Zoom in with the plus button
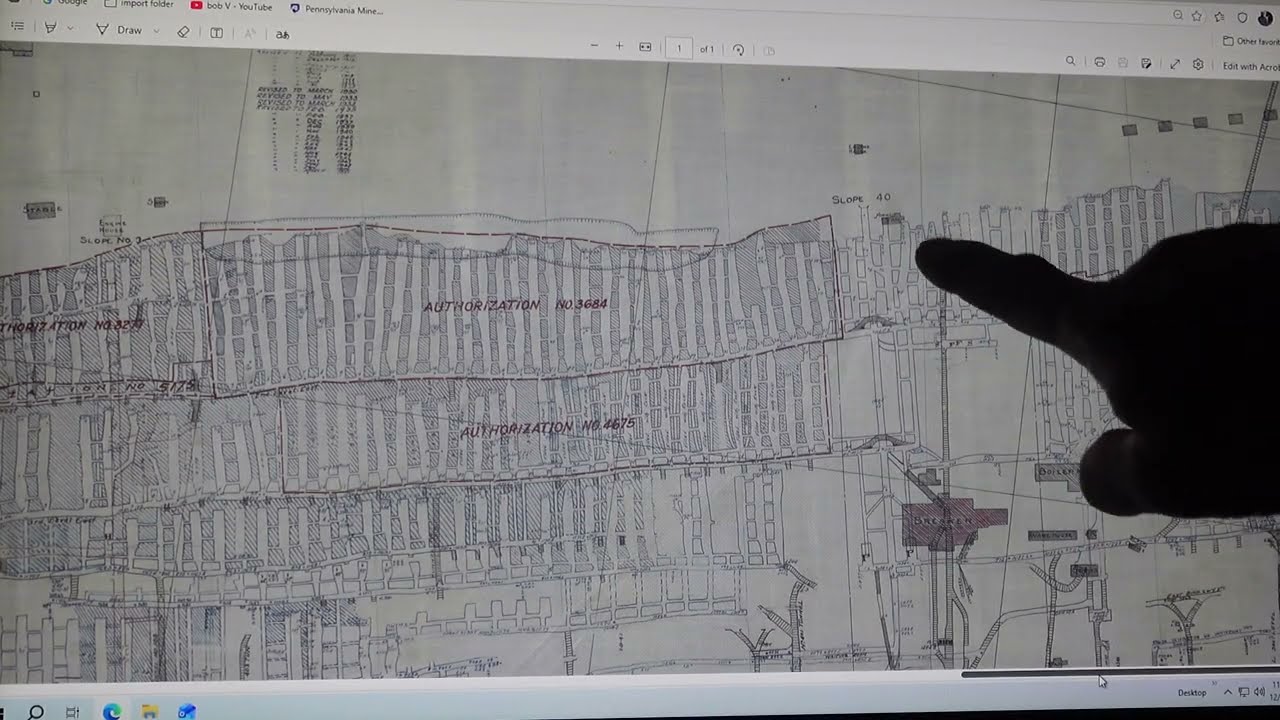The image size is (1280, 720). point(619,46)
